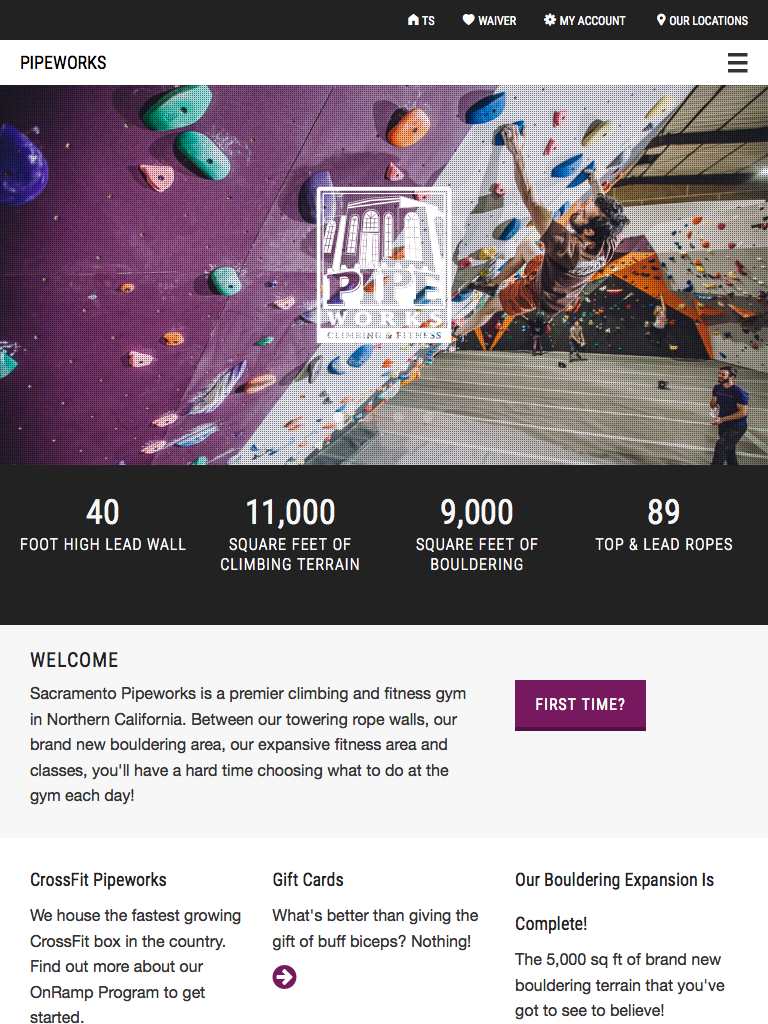Click the PIPEWORKS site title
The image size is (768, 1024).
[x=63, y=63]
